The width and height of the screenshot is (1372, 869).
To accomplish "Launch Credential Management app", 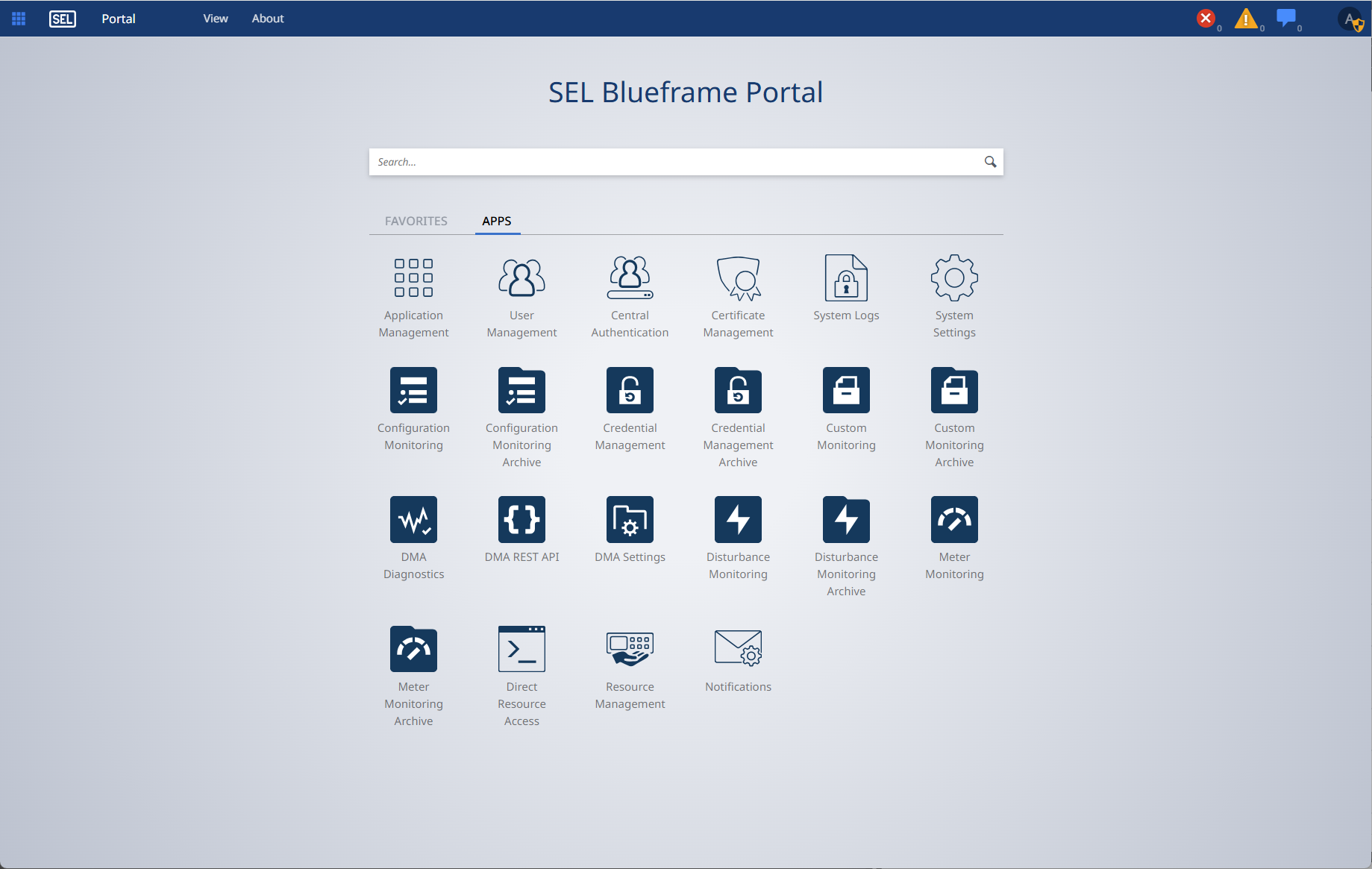I will point(630,390).
